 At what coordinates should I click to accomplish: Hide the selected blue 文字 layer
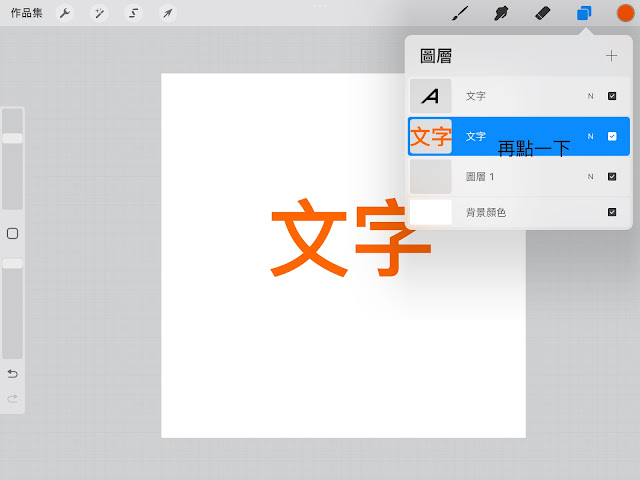[612, 136]
